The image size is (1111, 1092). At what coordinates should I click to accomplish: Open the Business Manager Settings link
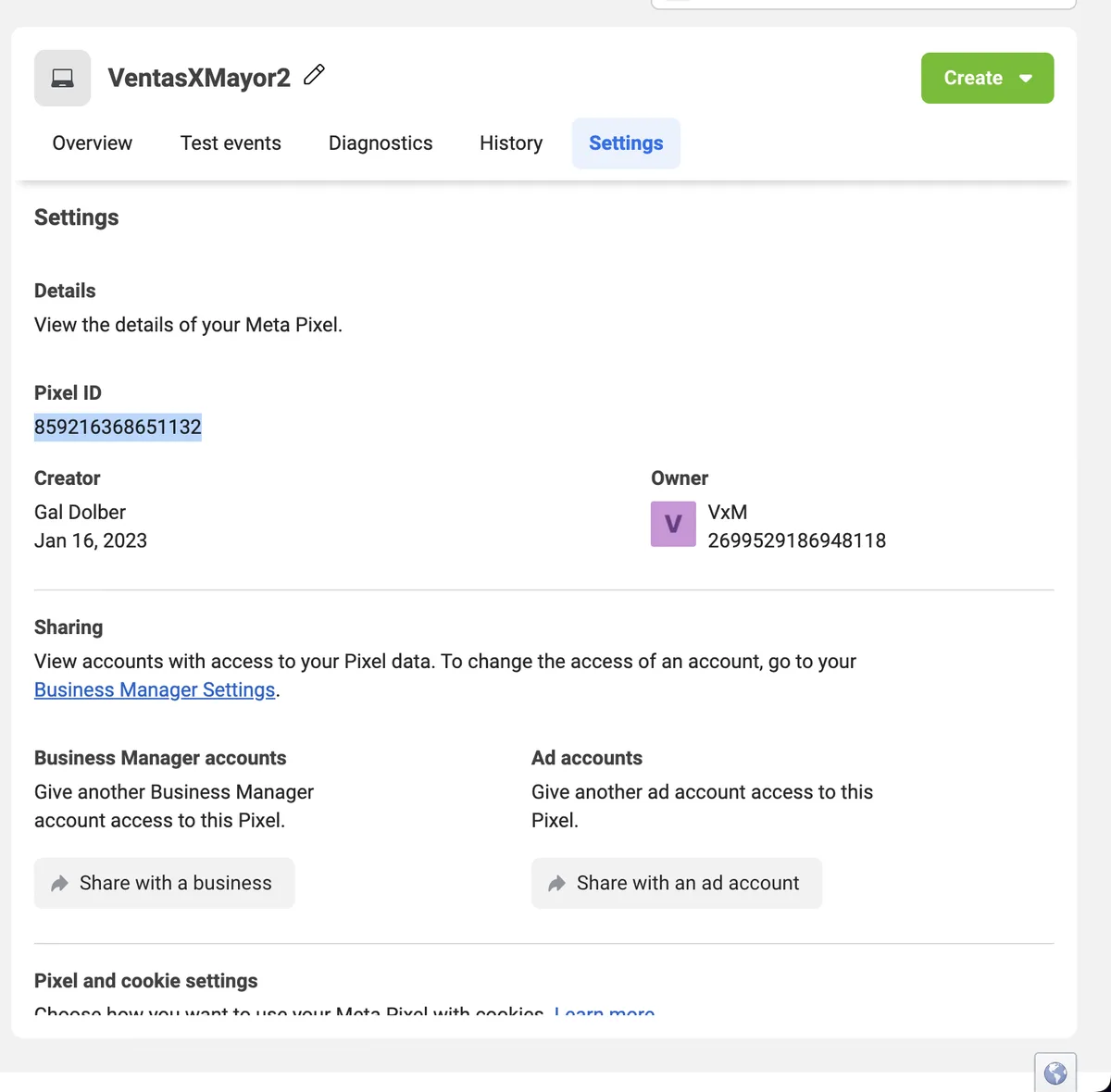(x=155, y=690)
